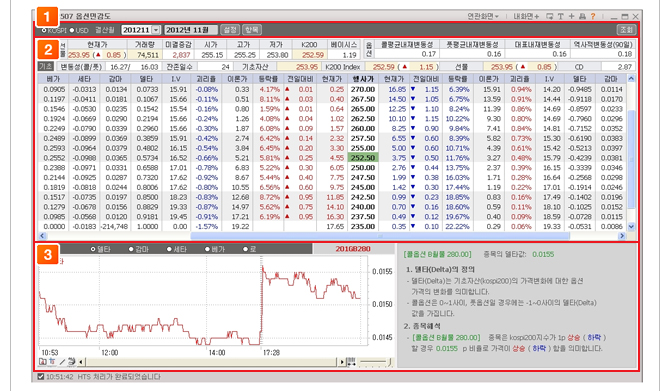Viewport: 670px width, 391px height.
Task: Click the chart bar spacing icon near slider
Action: click(351, 362)
